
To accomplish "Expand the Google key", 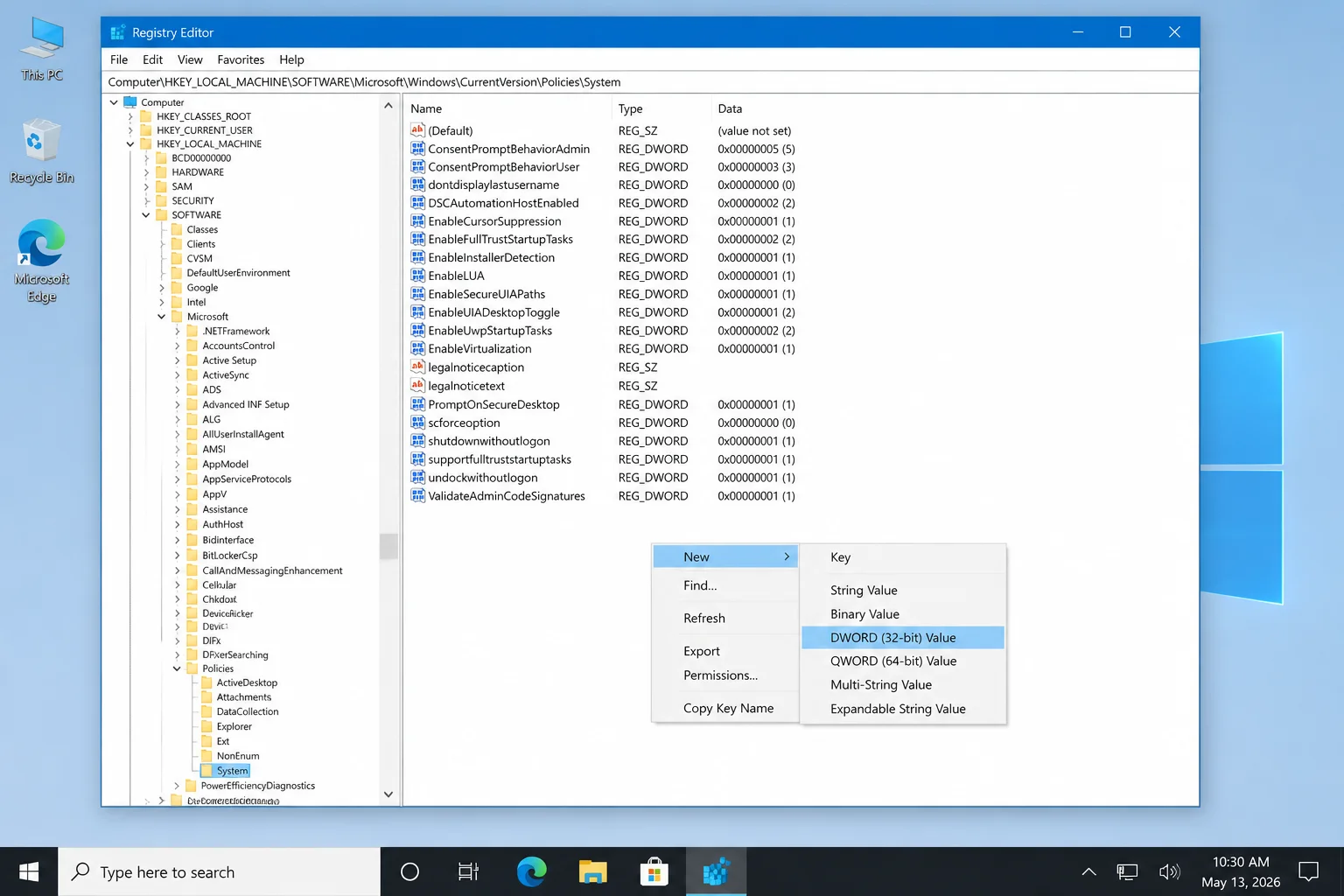I will (x=162, y=288).
